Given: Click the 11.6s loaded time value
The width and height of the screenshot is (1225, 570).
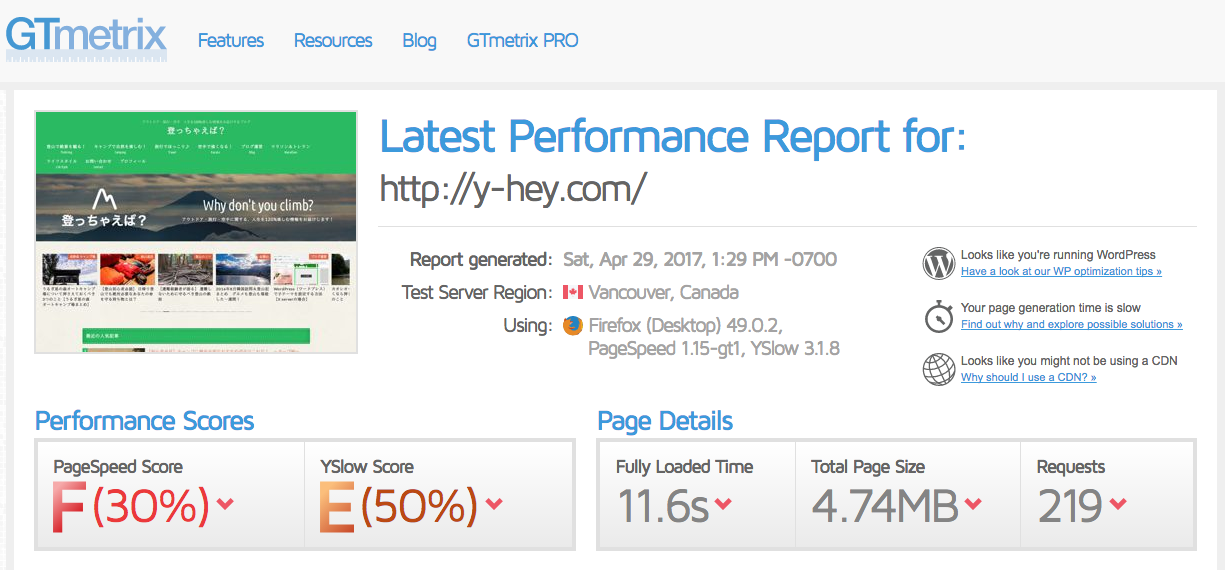Looking at the screenshot, I should click(662, 507).
